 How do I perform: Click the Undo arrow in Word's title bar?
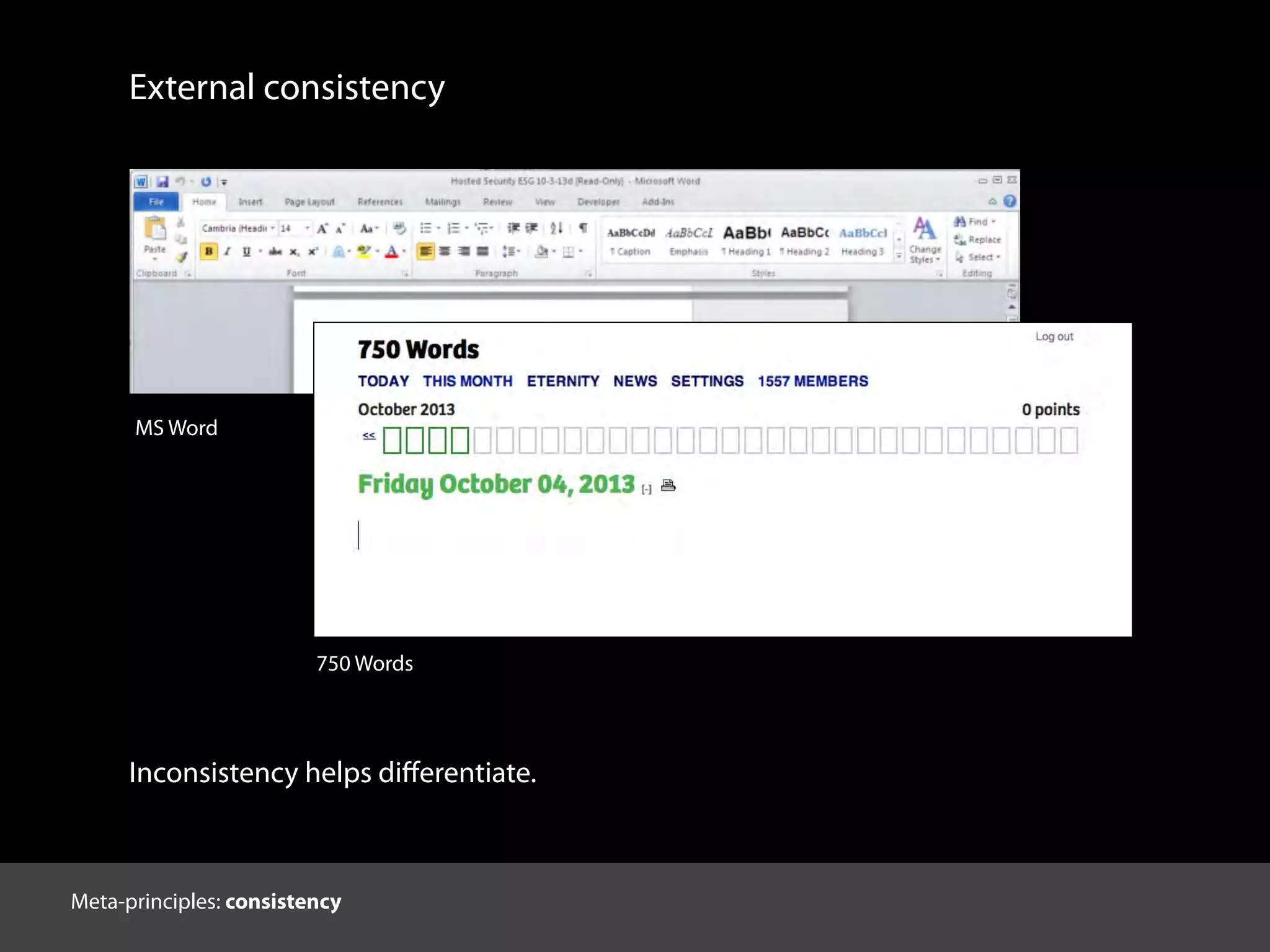[180, 181]
